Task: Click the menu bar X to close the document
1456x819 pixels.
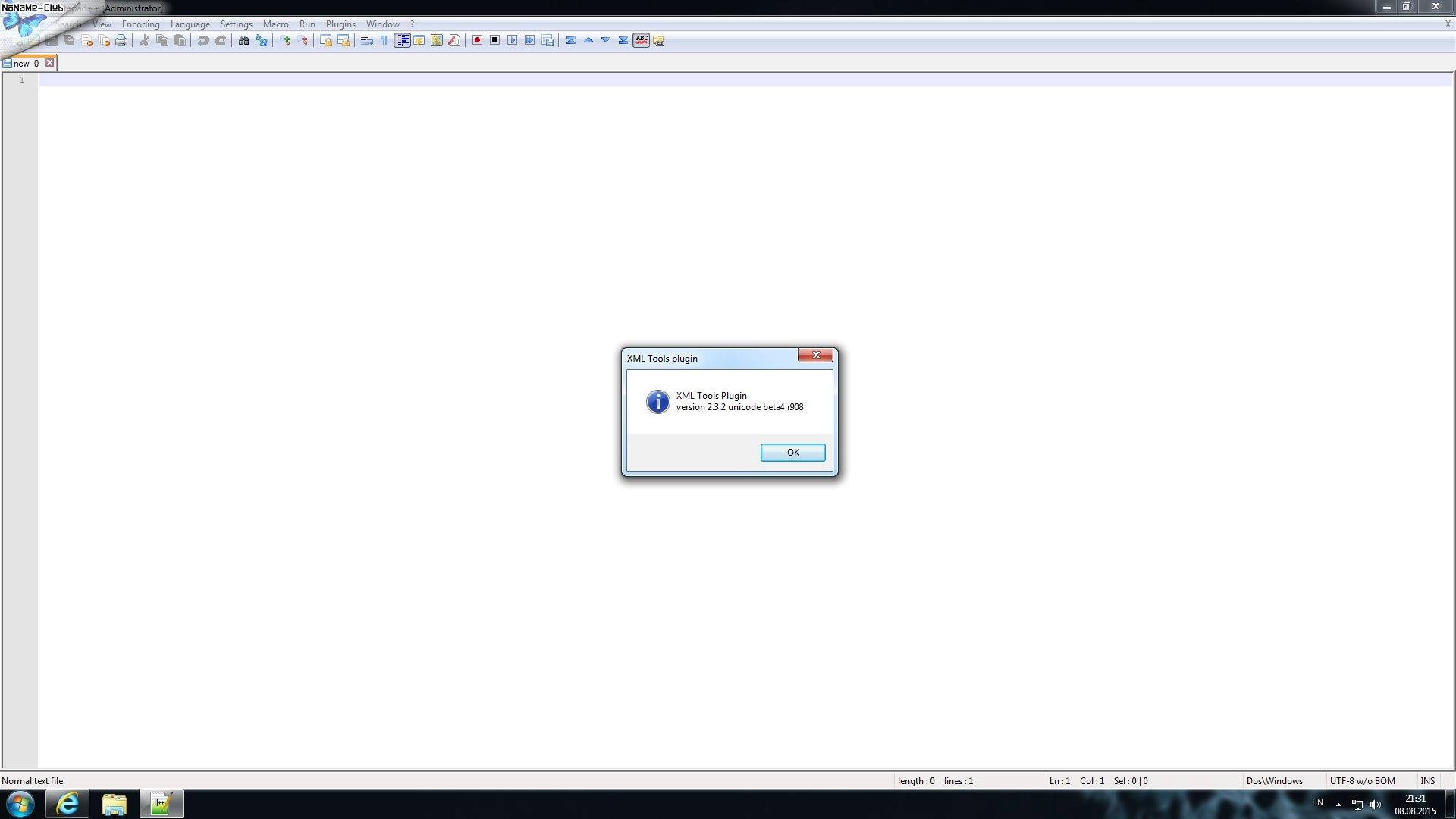Action: coord(1448,24)
